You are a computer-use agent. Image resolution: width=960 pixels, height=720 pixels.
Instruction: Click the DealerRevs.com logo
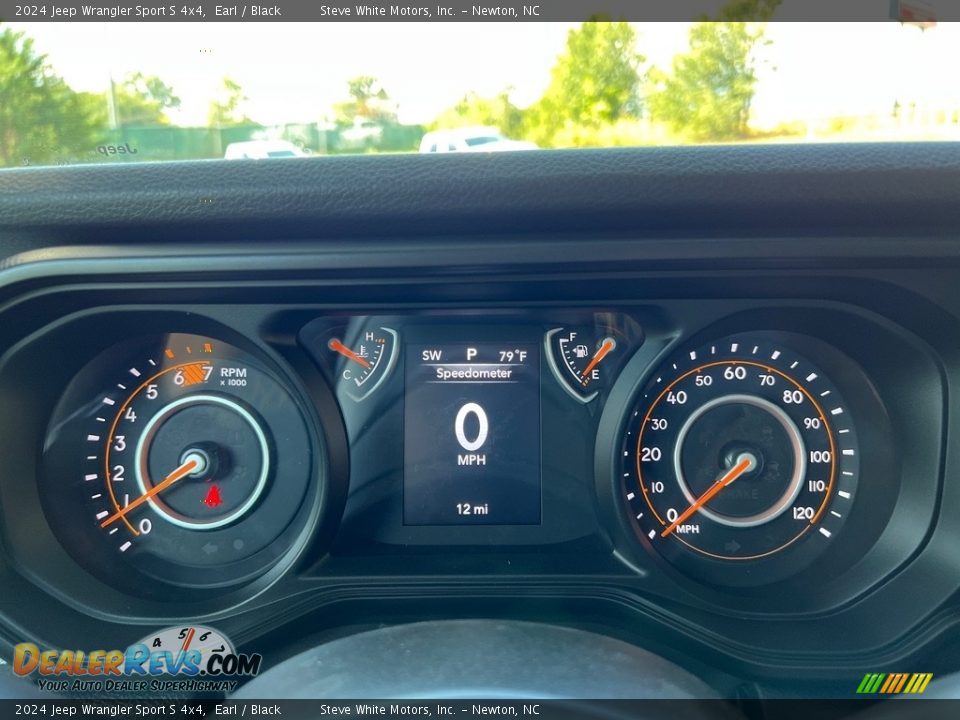tap(137, 660)
